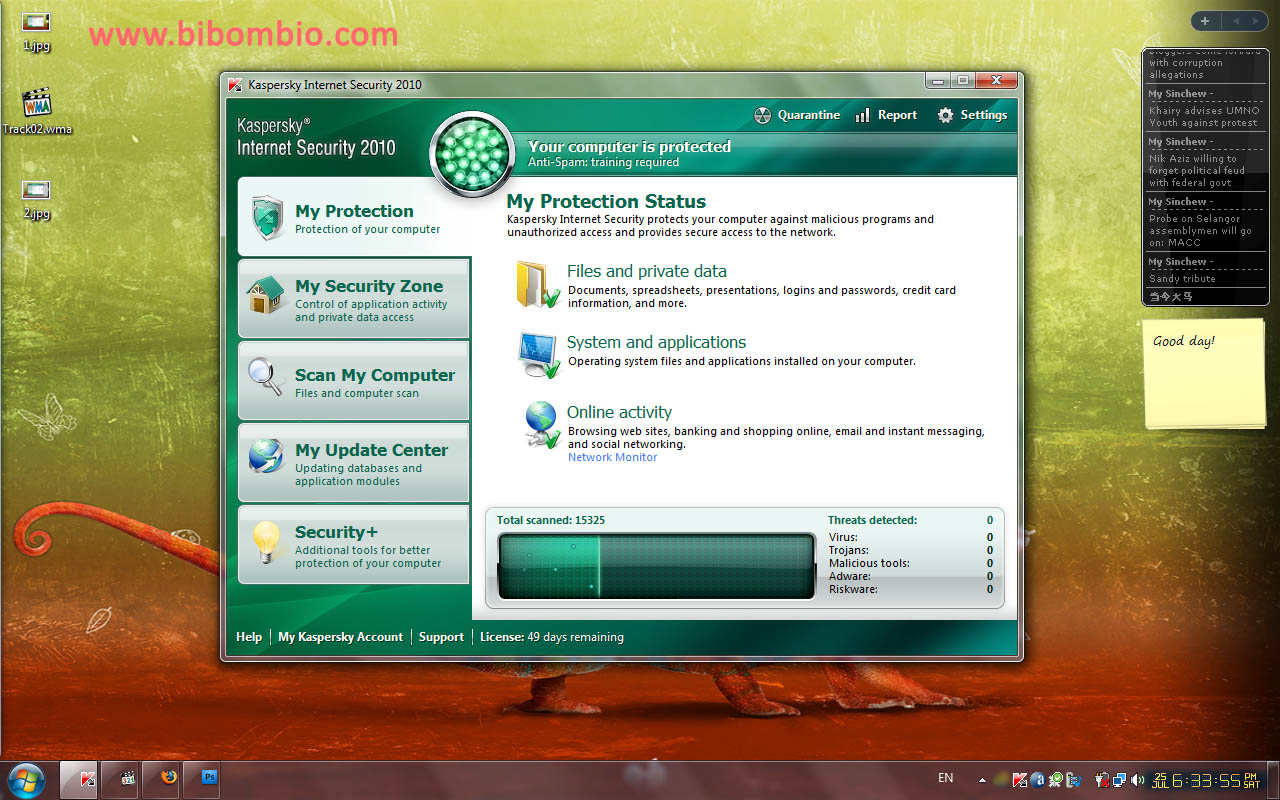Screen dimensions: 1280x800
Task: Open Kaspersky Settings via the gear
Action: coord(972,115)
